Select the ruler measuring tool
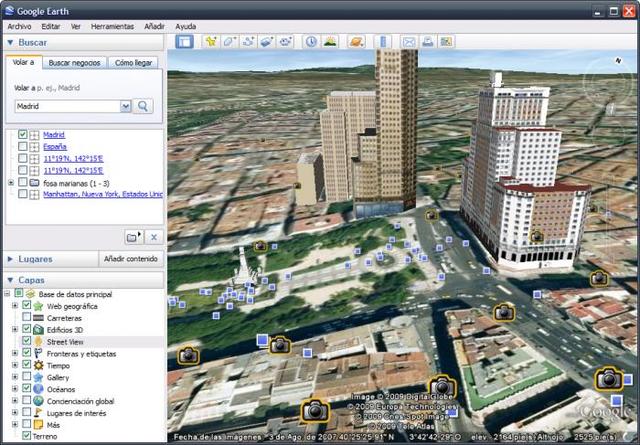Screen dimensions: 640x445 point(383,42)
